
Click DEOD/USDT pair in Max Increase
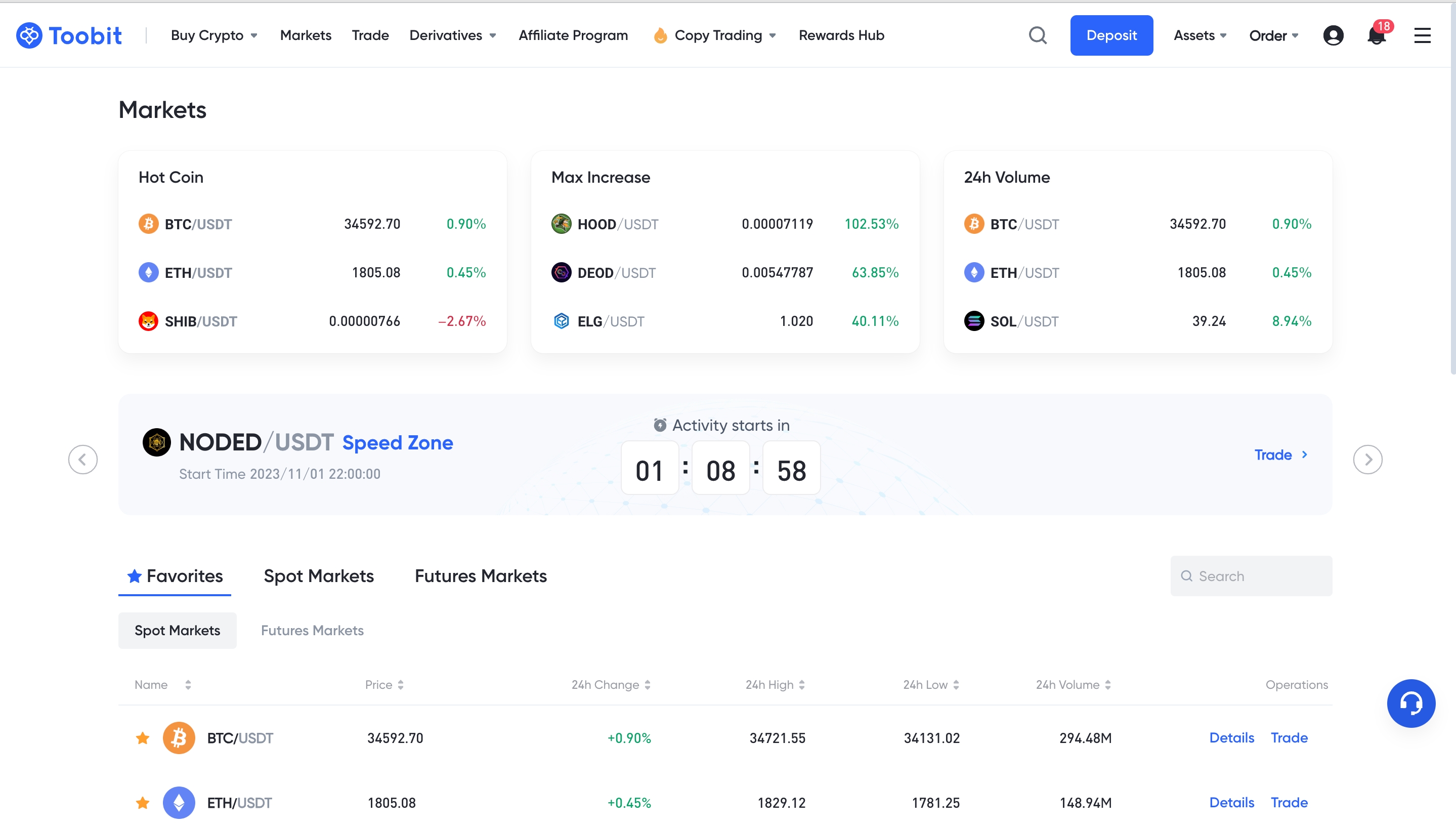pos(617,273)
